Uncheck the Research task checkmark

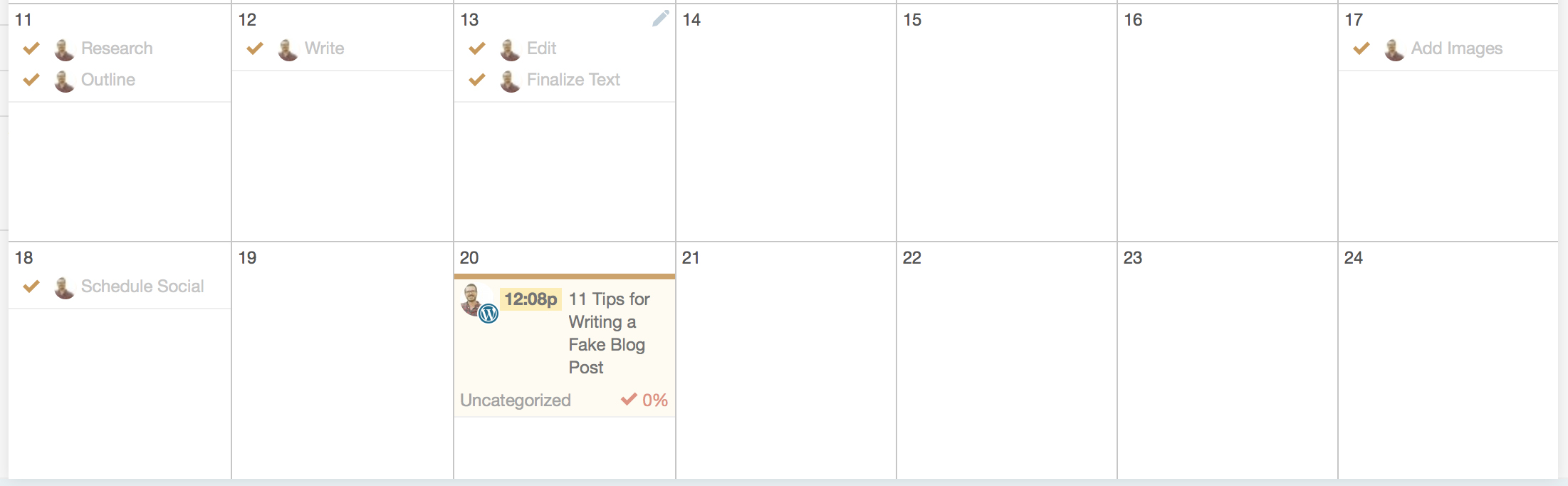[x=31, y=48]
